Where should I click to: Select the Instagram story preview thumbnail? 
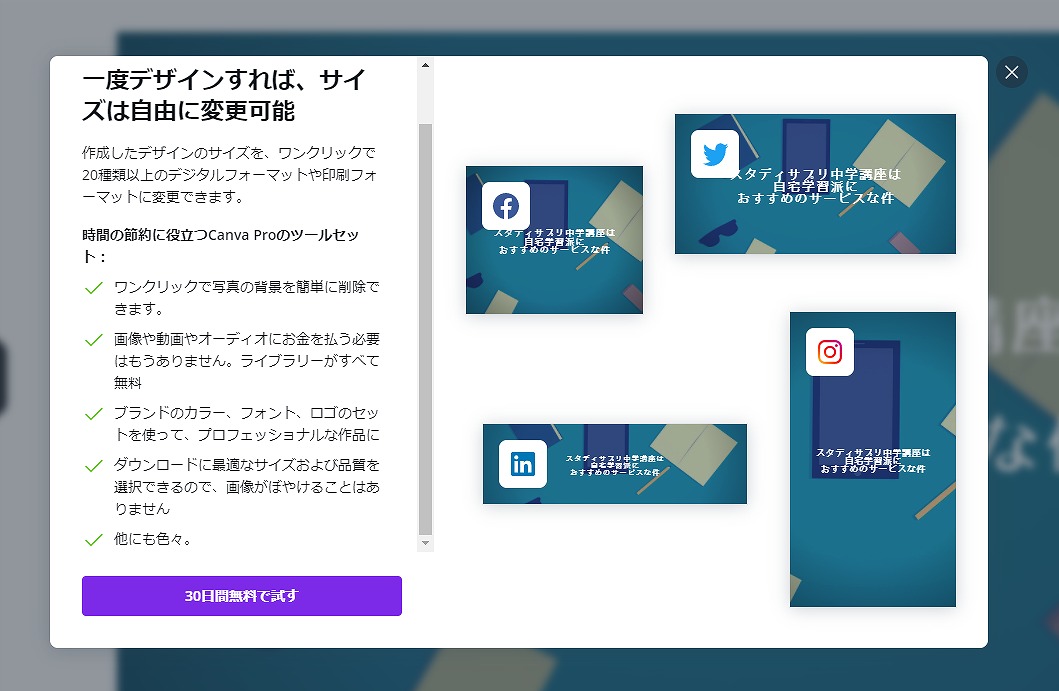(873, 459)
